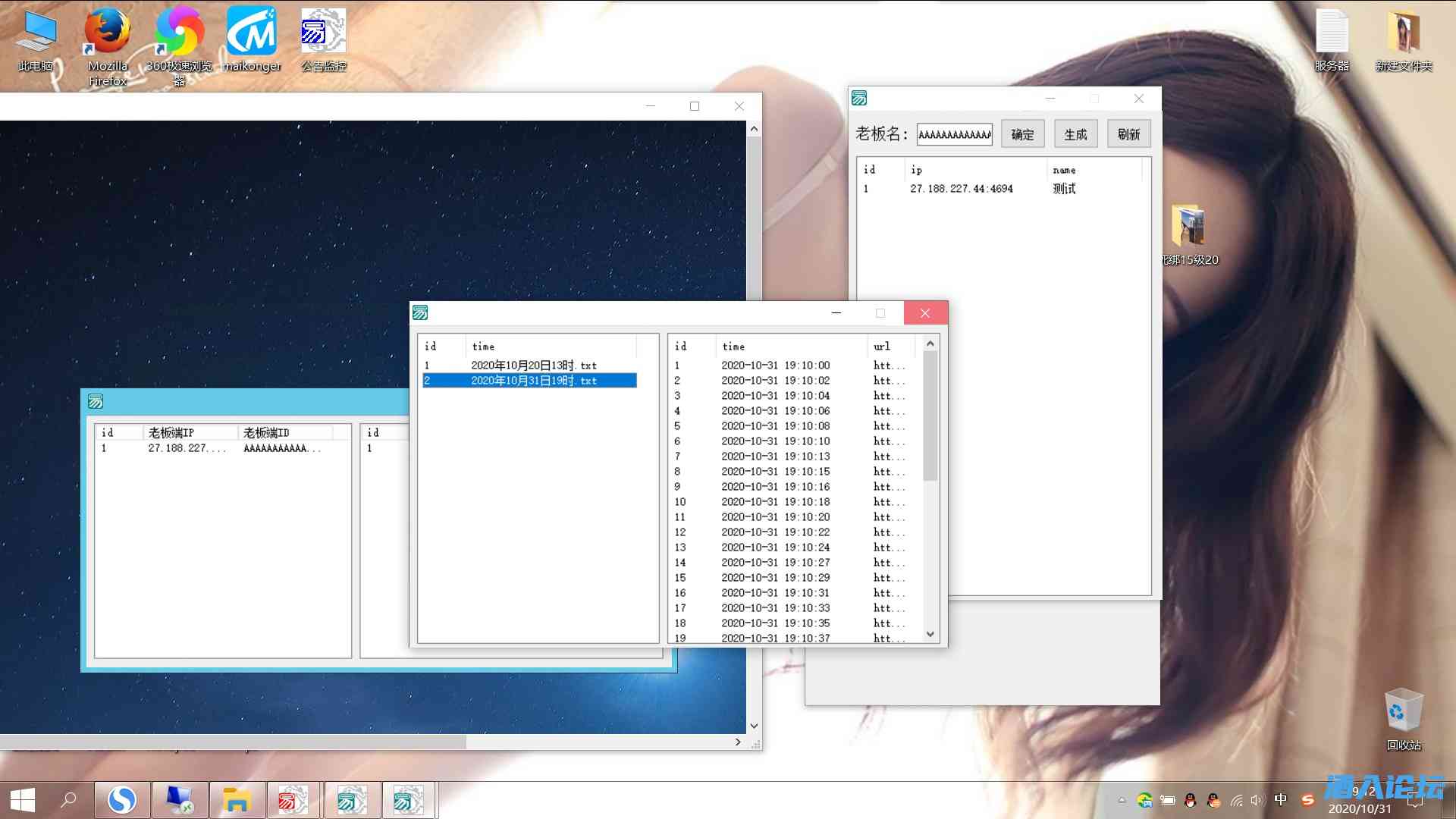Switch to an 易语言 window via the taskbar
This screenshot has height=819, width=1456.
353,799
